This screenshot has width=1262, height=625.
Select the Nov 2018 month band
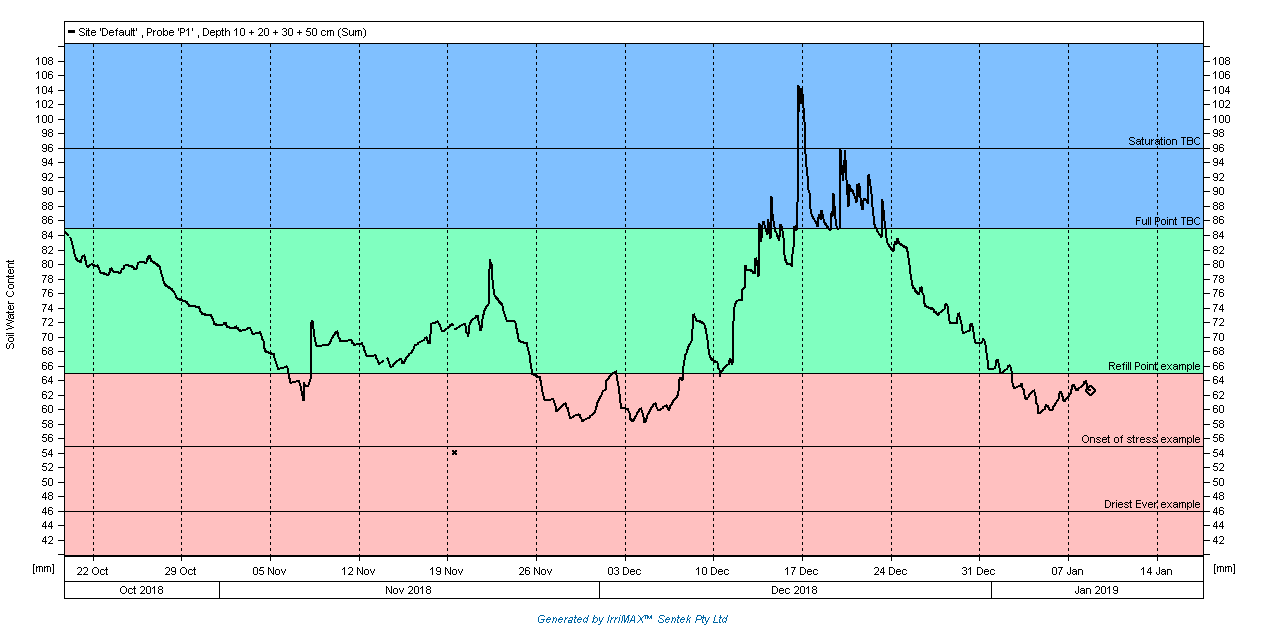pyautogui.click(x=408, y=590)
